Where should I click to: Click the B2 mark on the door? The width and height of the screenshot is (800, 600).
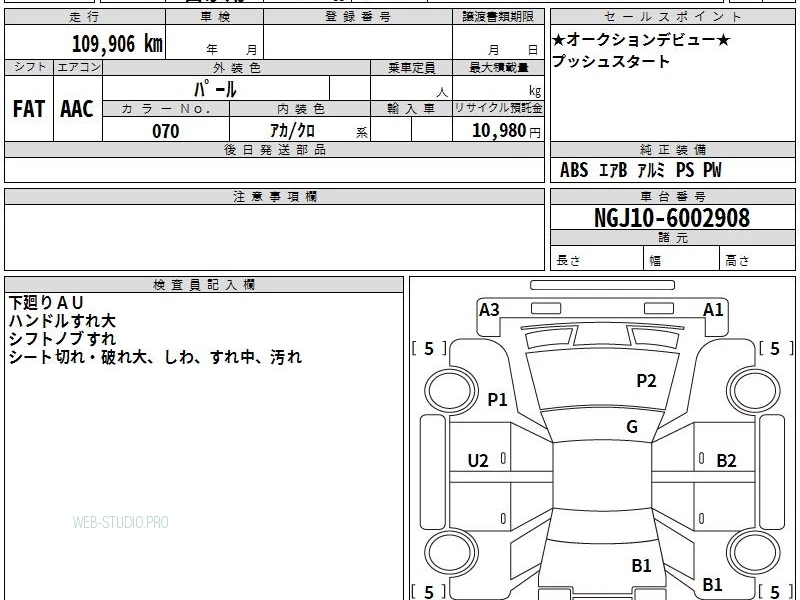727,461
